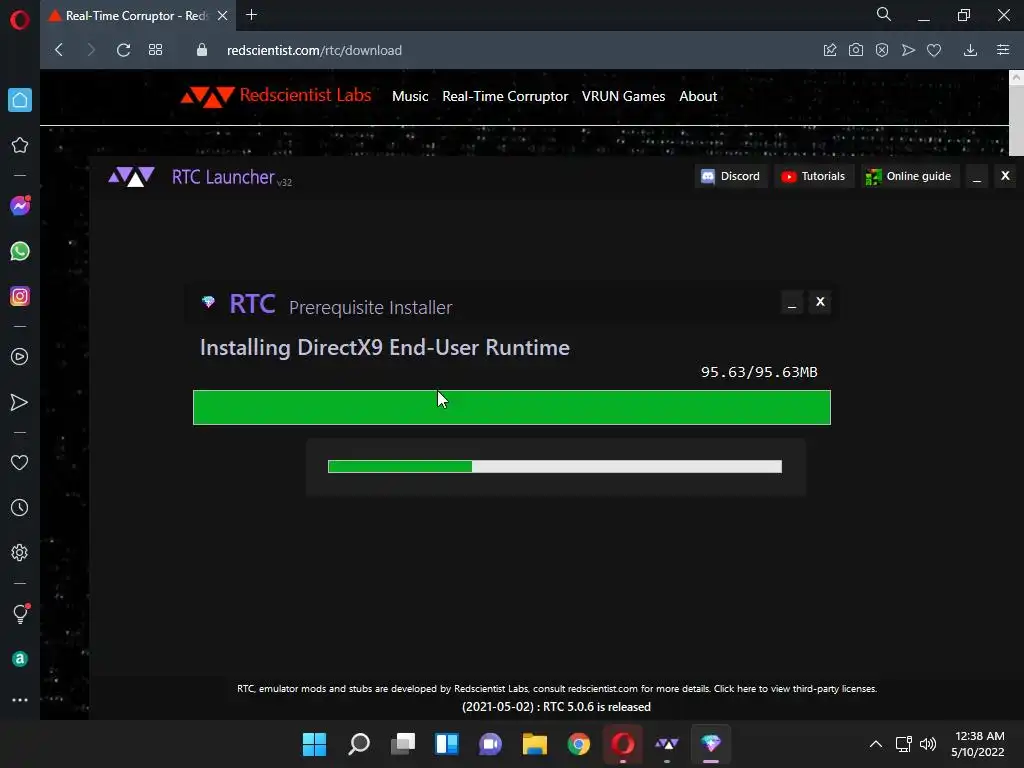Click third-party licenses footer text

tap(795, 688)
